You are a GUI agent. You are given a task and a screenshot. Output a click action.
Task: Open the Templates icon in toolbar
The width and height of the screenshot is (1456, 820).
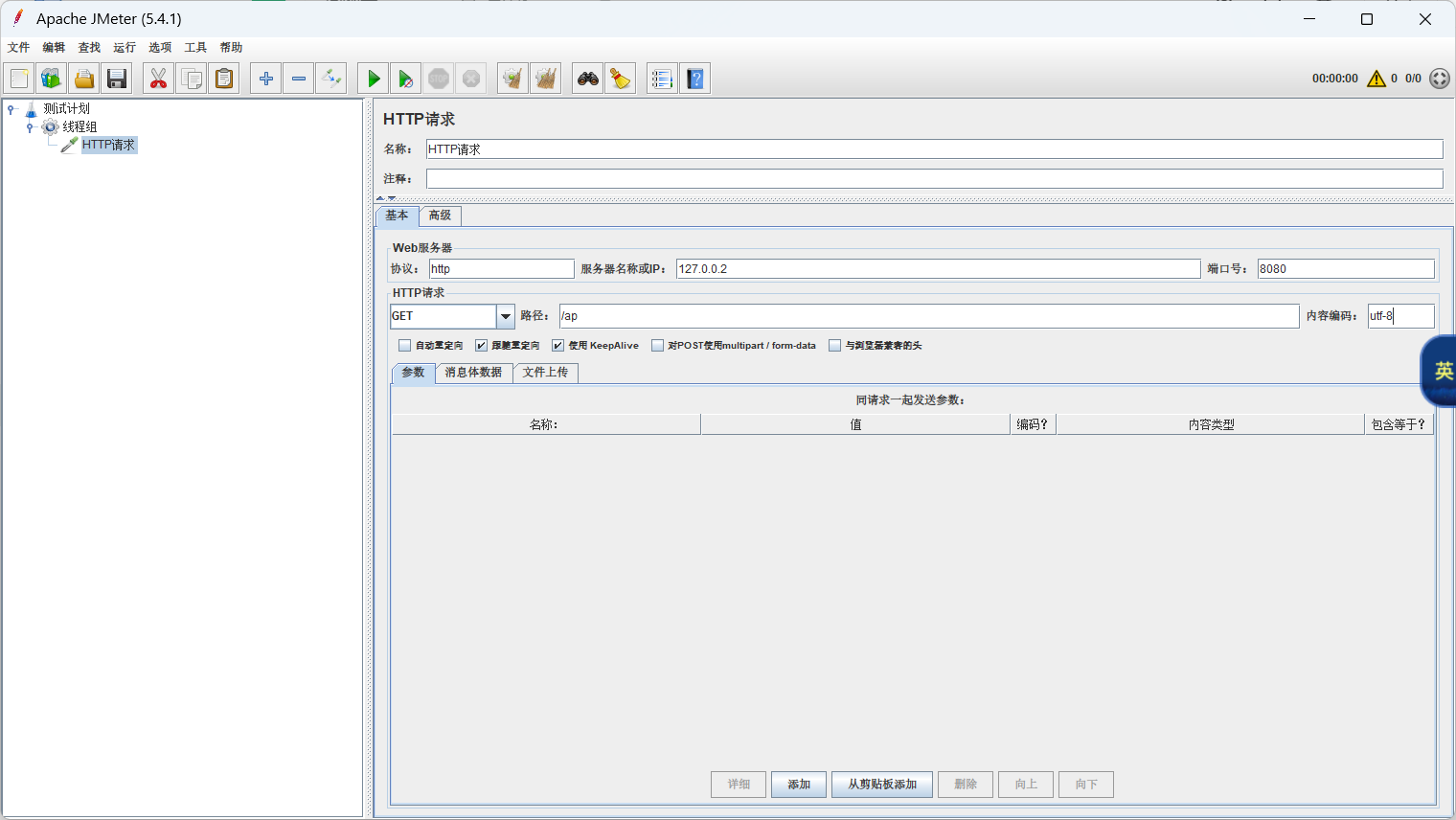(x=52, y=79)
